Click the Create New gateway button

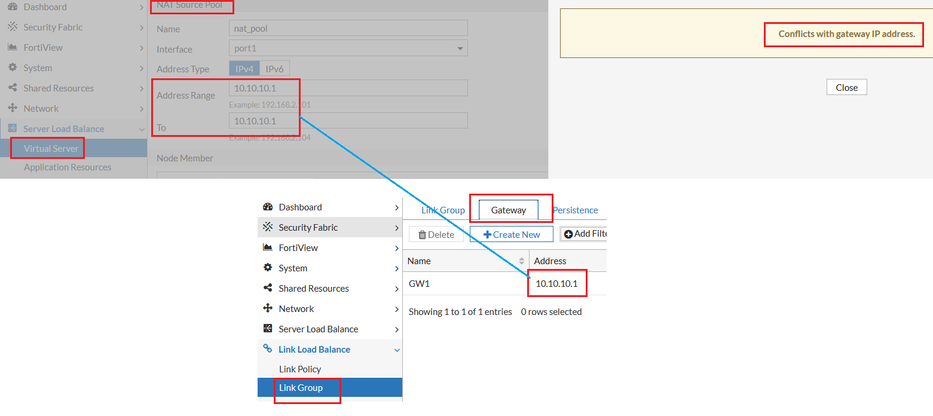coord(512,234)
